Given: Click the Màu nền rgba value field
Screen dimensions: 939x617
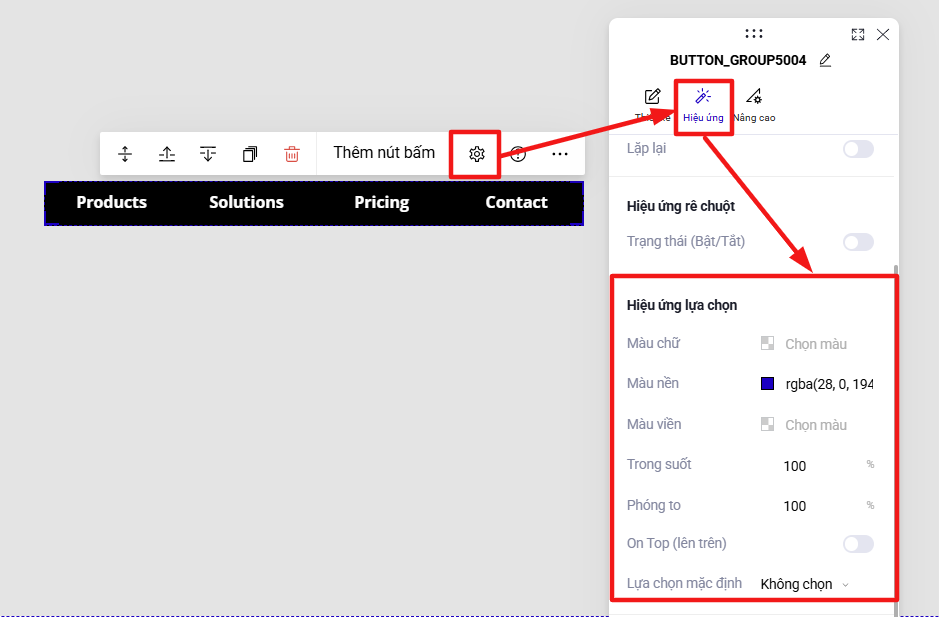Looking at the screenshot, I should [x=829, y=384].
